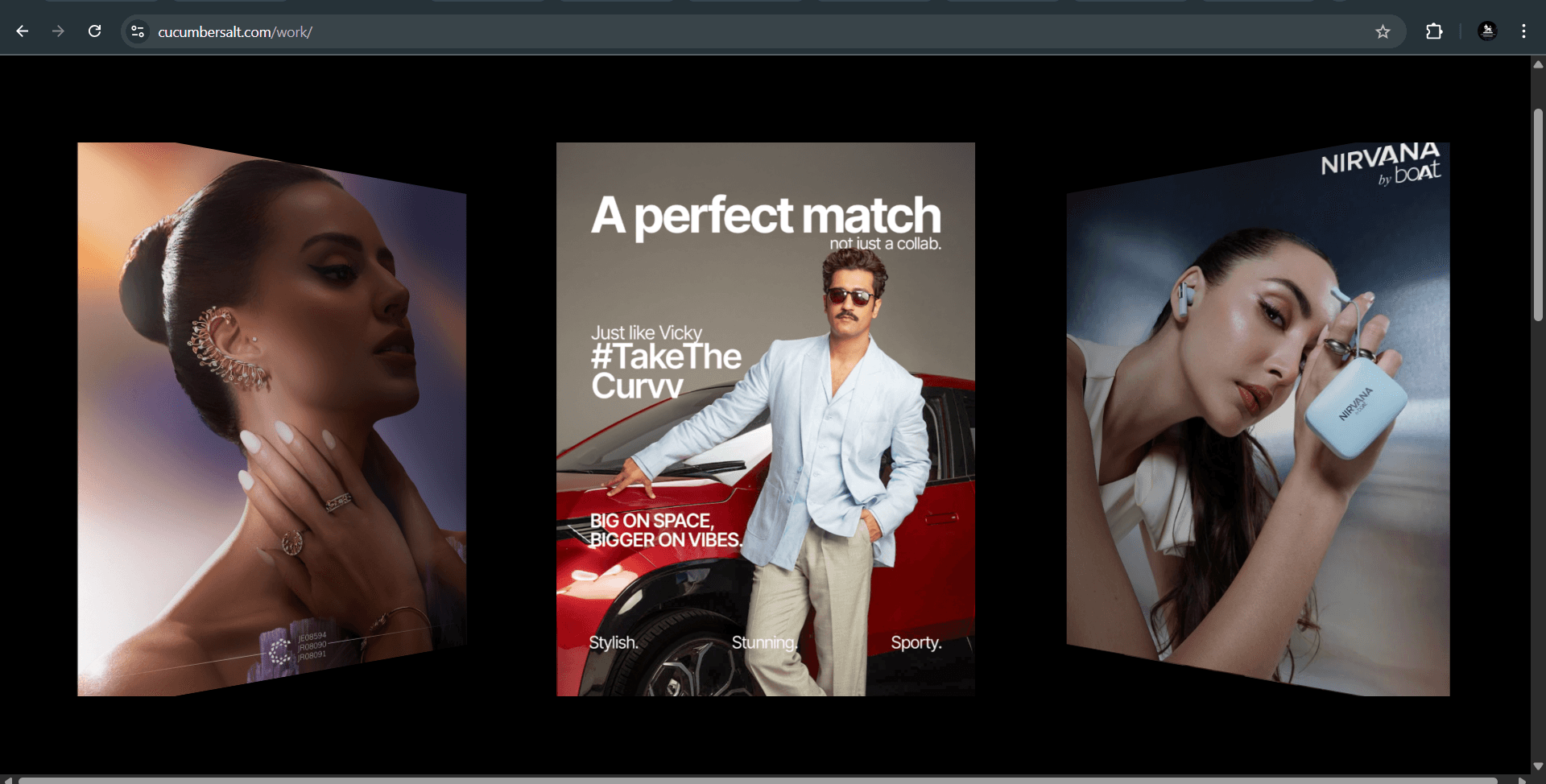Viewport: 1546px width, 784px height.
Task: Open the browser profile avatar
Action: 1487,31
